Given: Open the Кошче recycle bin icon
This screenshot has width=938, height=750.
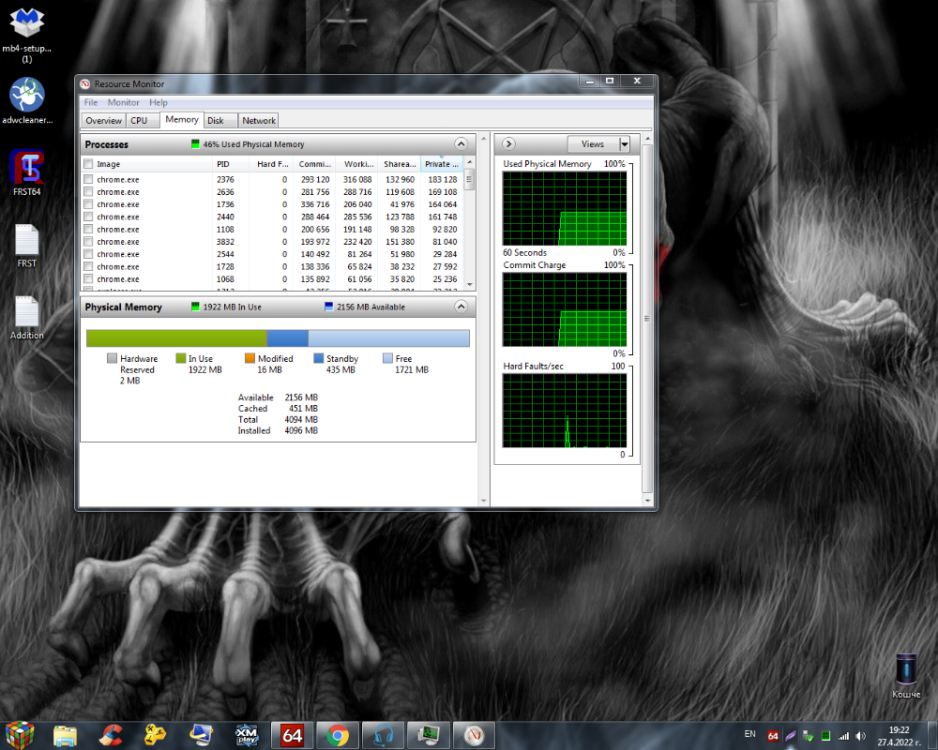Looking at the screenshot, I should point(906,676).
